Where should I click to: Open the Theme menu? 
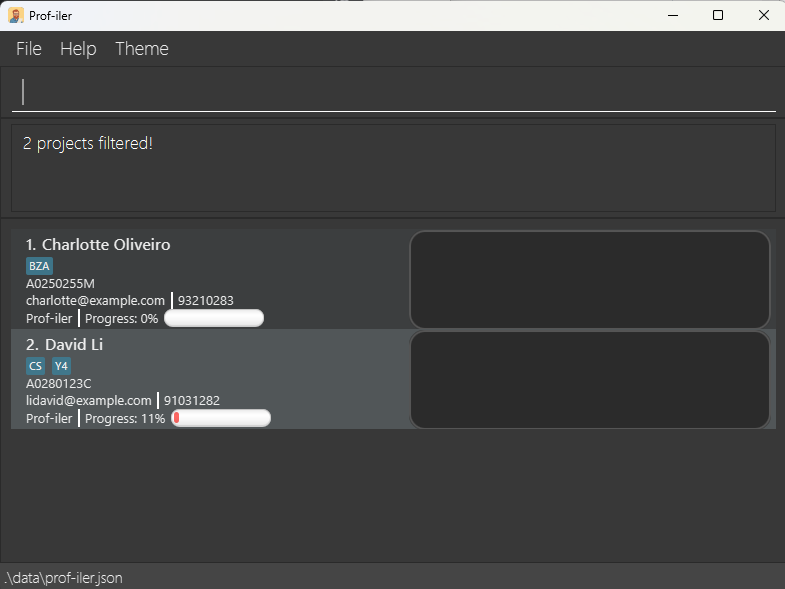(142, 49)
